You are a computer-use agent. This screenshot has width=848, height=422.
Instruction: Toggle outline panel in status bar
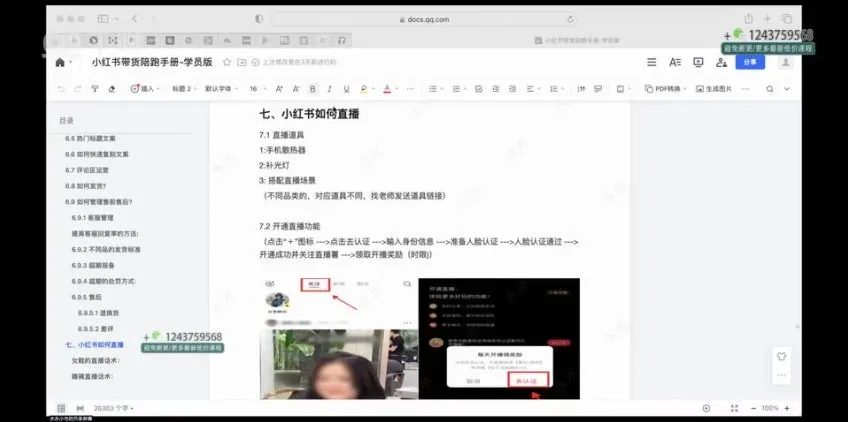(x=61, y=408)
